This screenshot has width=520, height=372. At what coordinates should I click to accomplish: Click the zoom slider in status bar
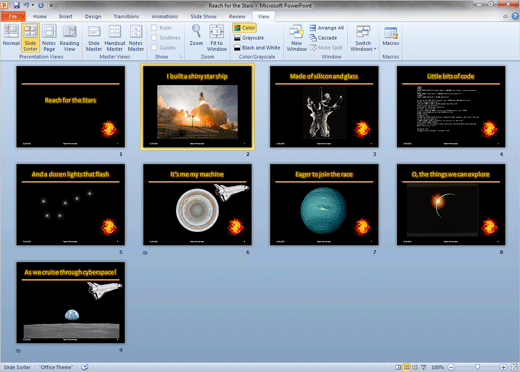477,367
